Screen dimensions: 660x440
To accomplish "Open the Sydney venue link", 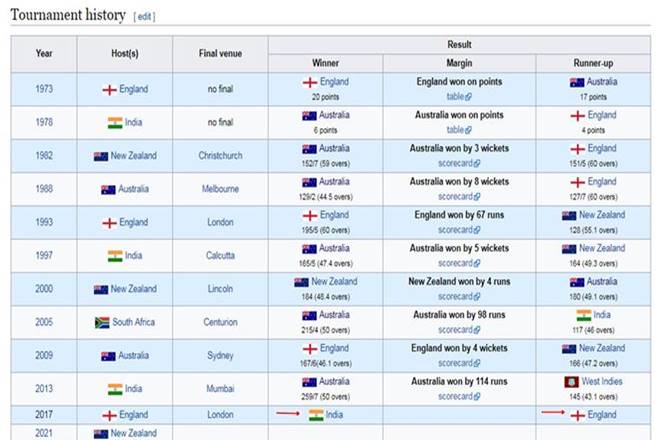I will coord(220,355).
